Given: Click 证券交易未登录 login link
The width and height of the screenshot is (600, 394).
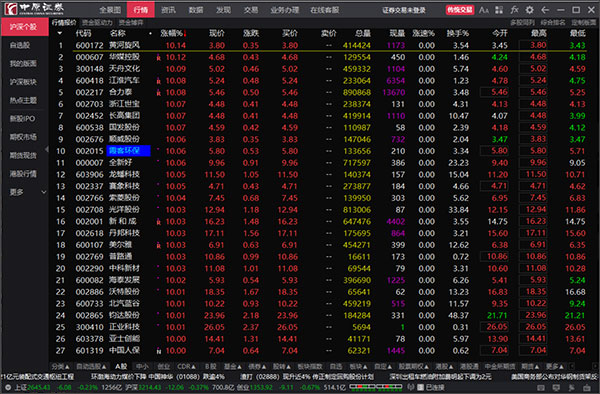Looking at the screenshot, I should (404, 10).
